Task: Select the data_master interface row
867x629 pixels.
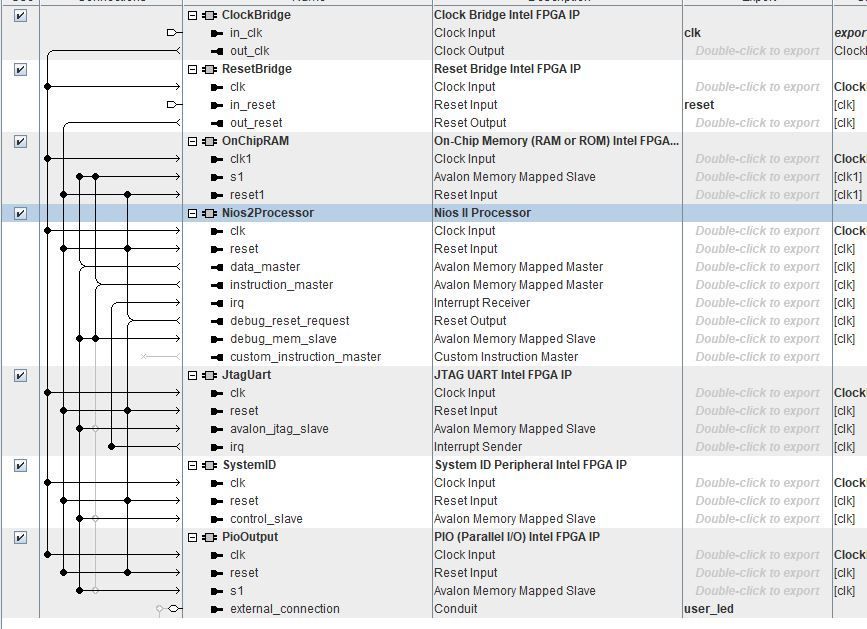Action: point(265,267)
